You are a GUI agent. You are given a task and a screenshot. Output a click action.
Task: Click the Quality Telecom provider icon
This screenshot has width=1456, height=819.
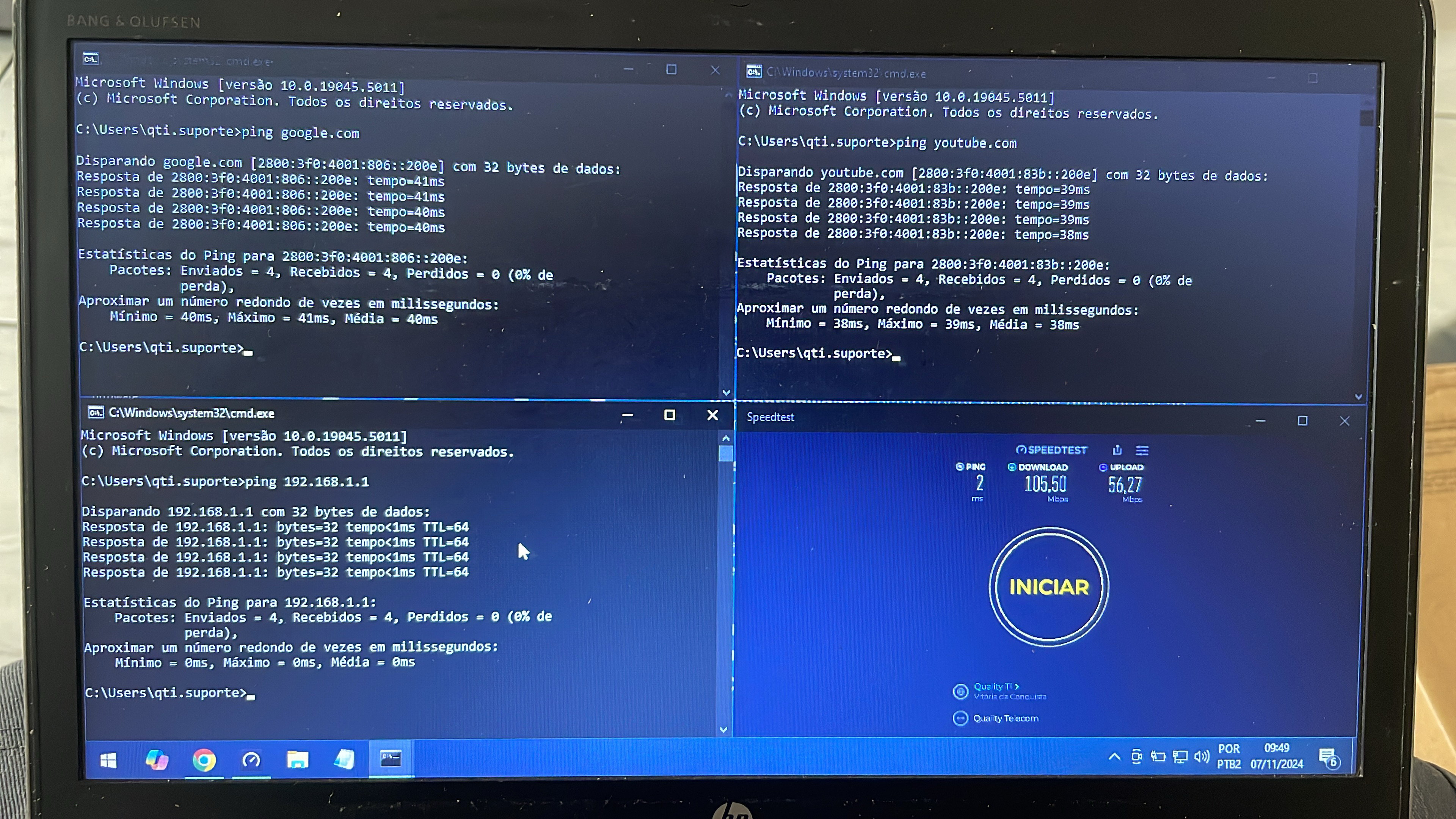pos(960,719)
